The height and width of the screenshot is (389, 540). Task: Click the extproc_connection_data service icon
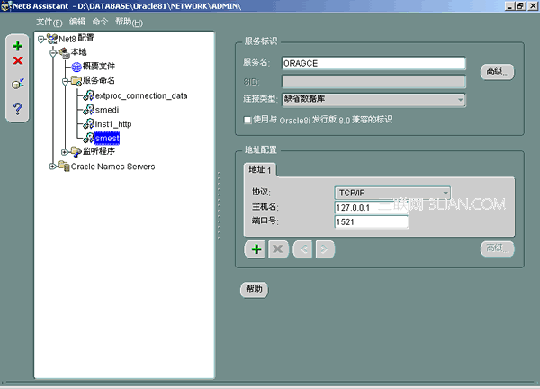[89, 96]
